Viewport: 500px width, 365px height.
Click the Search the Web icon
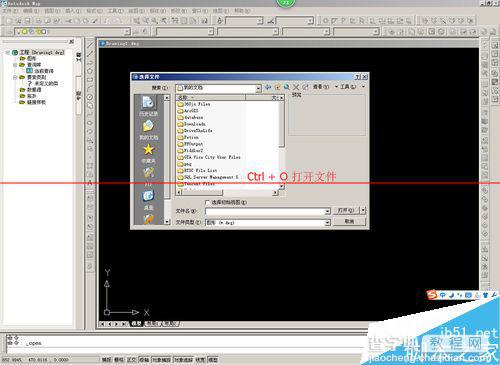pos(286,87)
